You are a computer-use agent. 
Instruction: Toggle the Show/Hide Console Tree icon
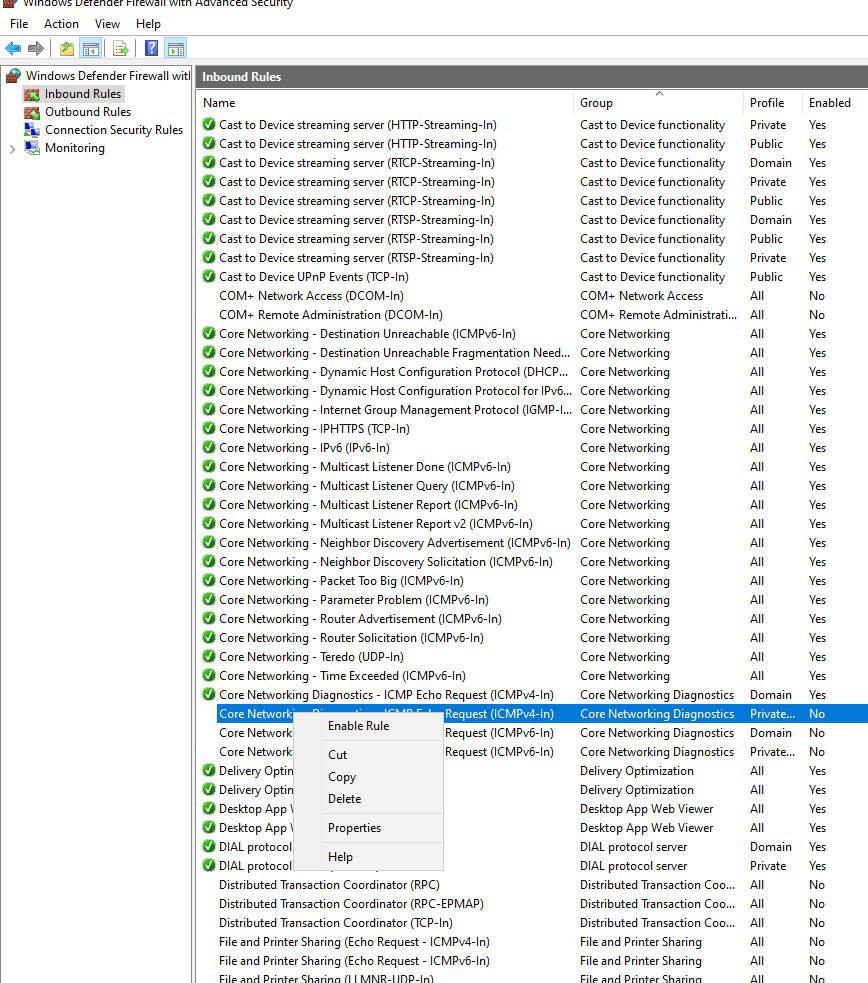click(x=91, y=48)
